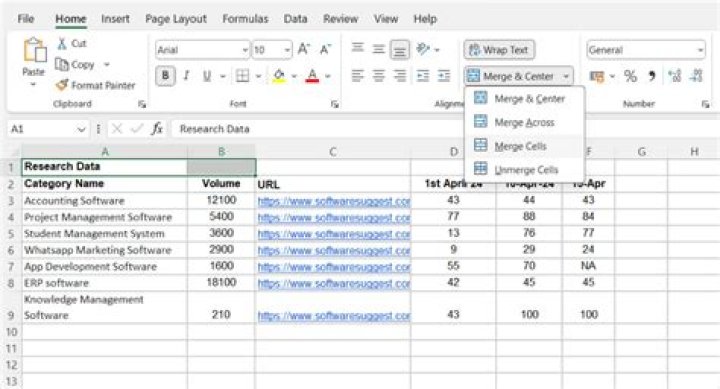The image size is (720, 389).
Task: Choose Merge Cells from the menu
Action: click(x=525, y=146)
